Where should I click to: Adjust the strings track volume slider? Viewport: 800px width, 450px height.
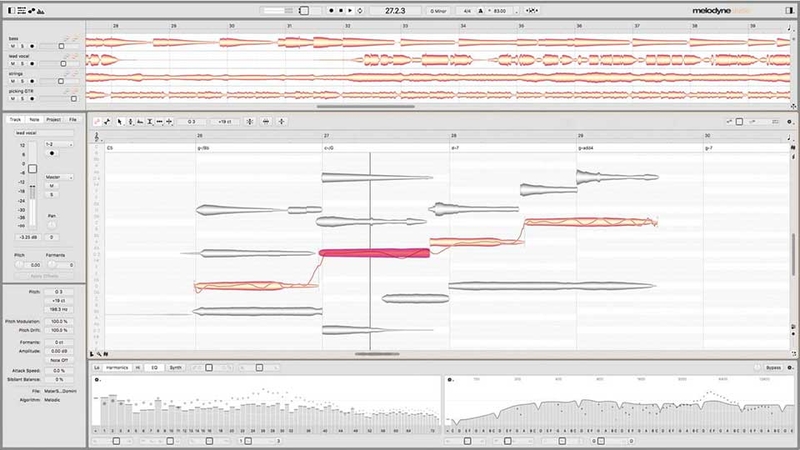click(59, 81)
